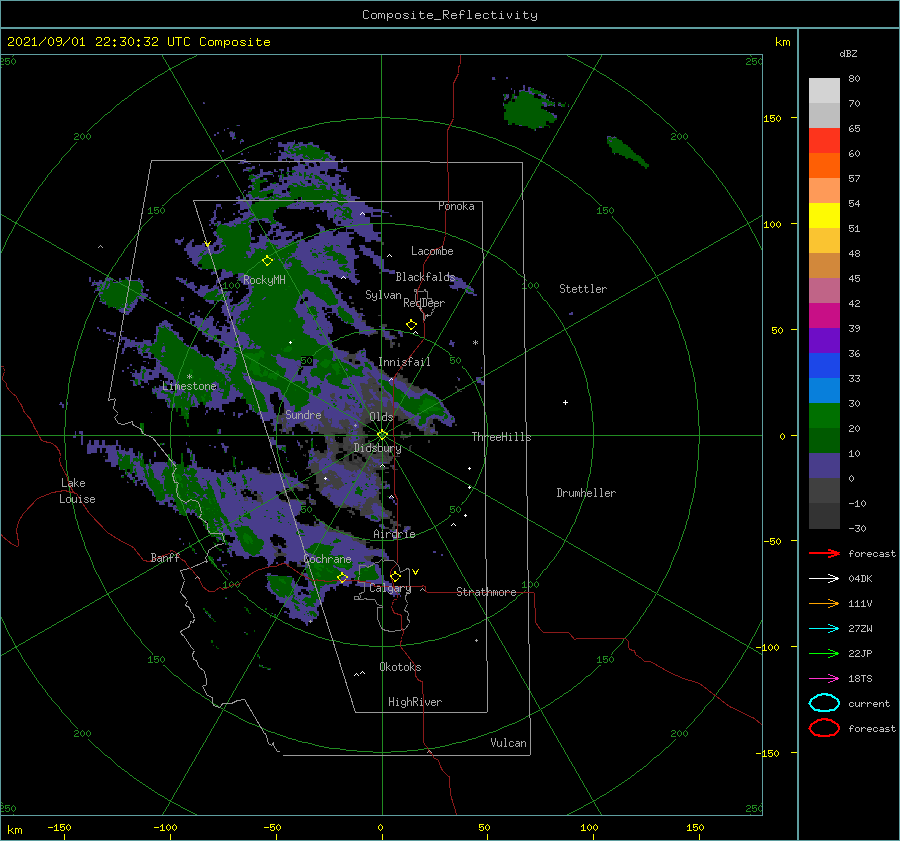The image size is (900, 841).
Task: Click the Drumheller city label
Action: (586, 493)
